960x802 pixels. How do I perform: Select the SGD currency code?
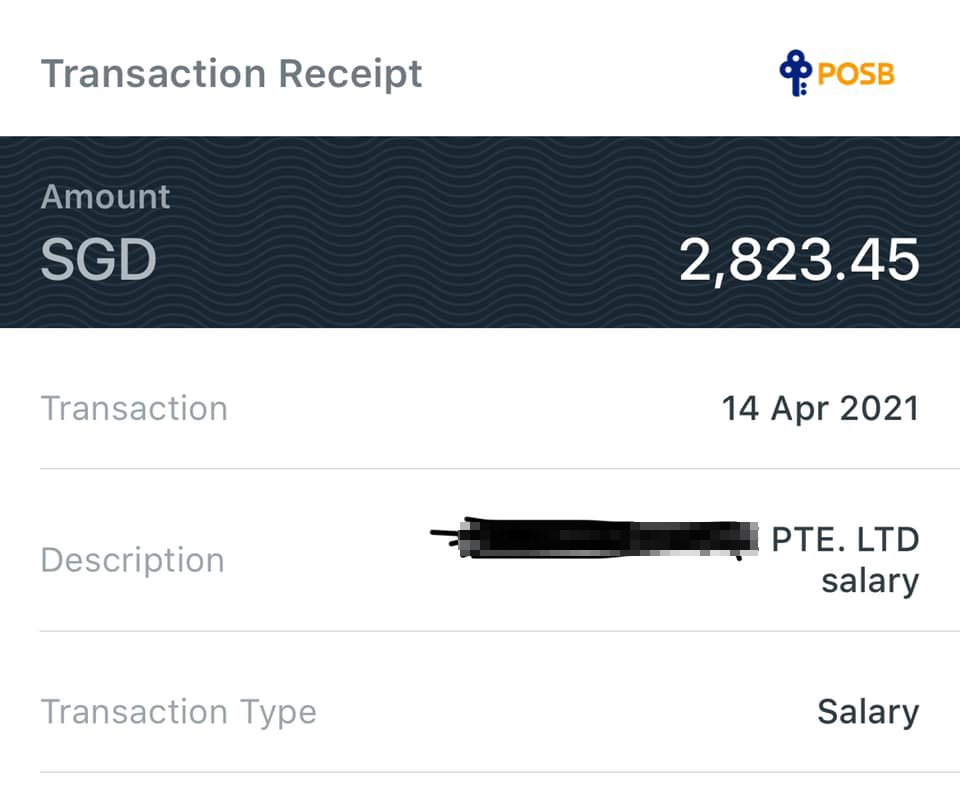pos(98,260)
